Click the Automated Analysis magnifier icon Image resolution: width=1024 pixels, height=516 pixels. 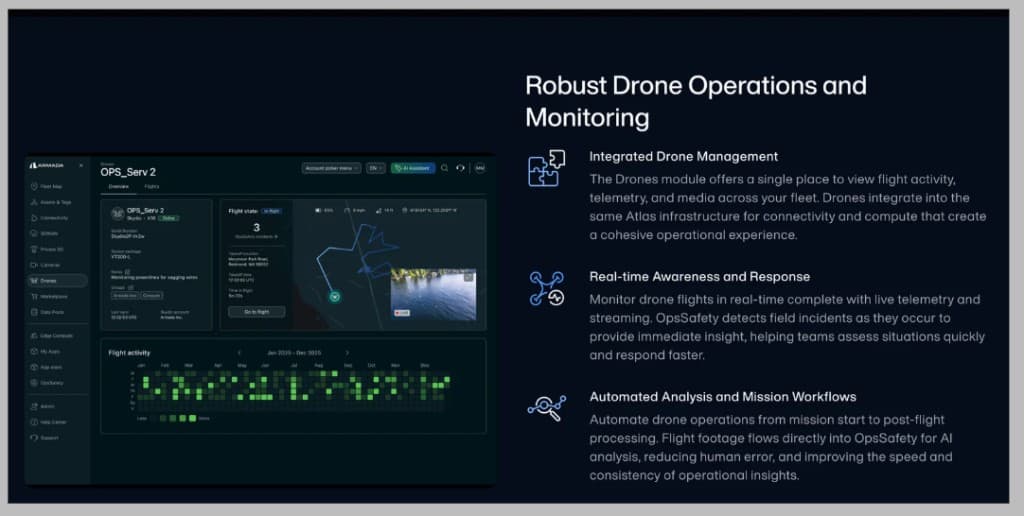(547, 408)
